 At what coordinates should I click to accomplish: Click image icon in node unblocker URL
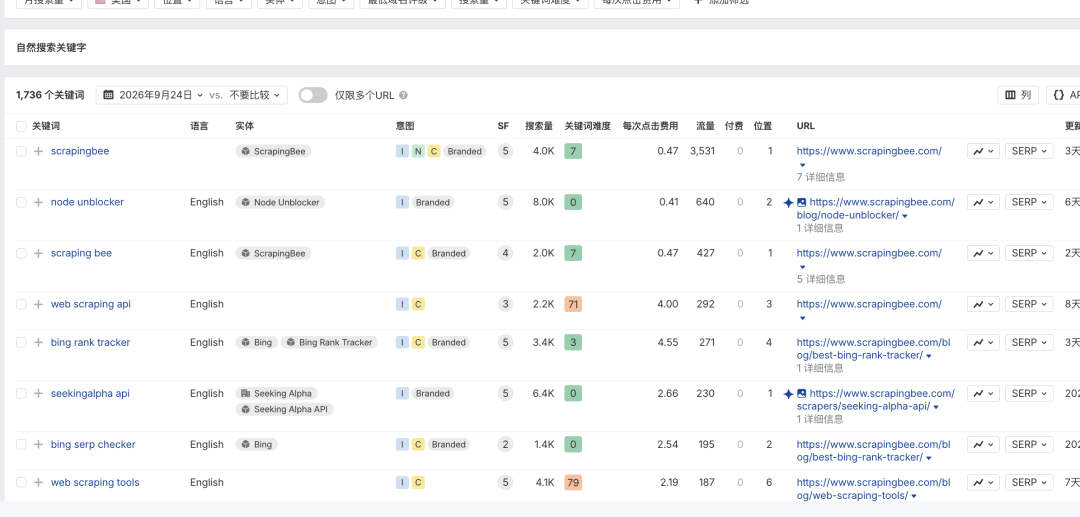802,202
